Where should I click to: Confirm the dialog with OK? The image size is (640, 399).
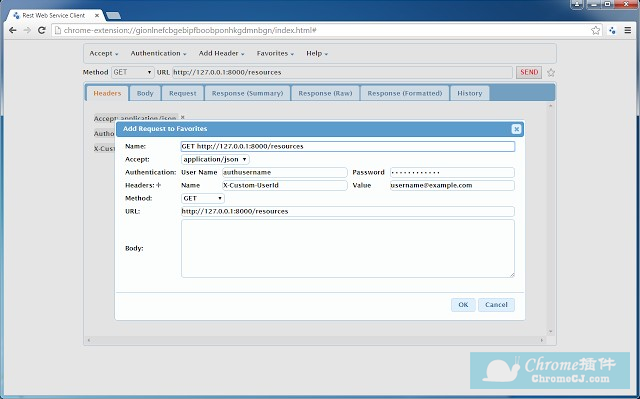click(463, 305)
